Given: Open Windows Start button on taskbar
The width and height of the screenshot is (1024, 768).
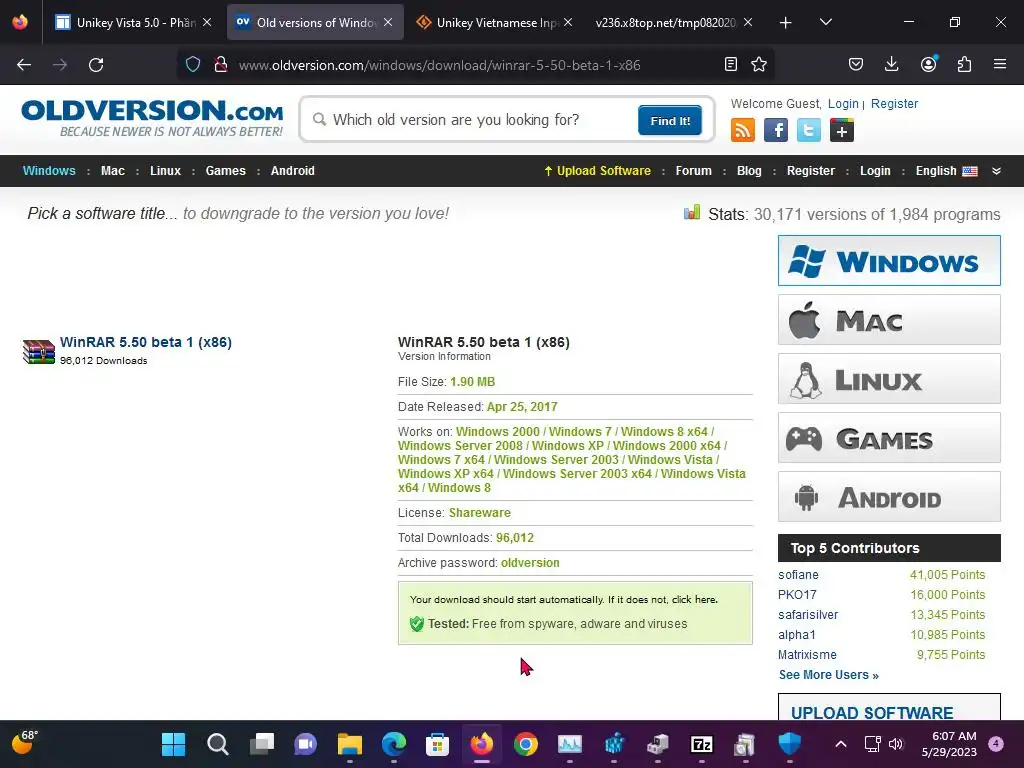Looking at the screenshot, I should click(173, 744).
